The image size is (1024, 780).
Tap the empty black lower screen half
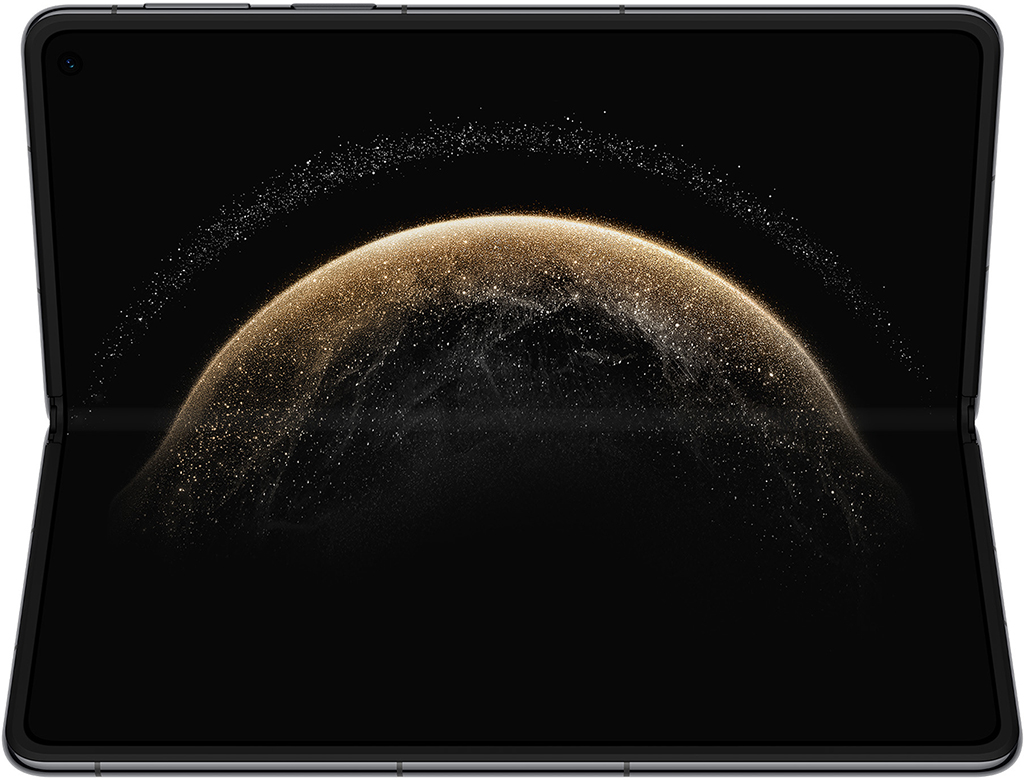click(x=512, y=640)
